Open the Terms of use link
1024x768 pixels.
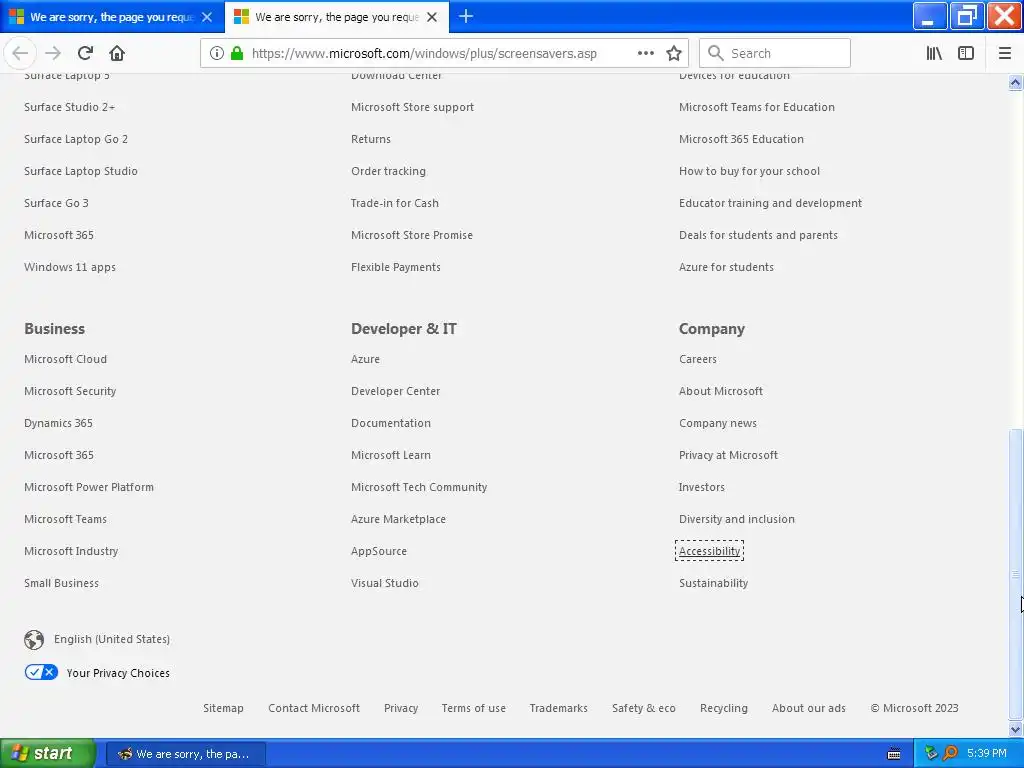473,708
